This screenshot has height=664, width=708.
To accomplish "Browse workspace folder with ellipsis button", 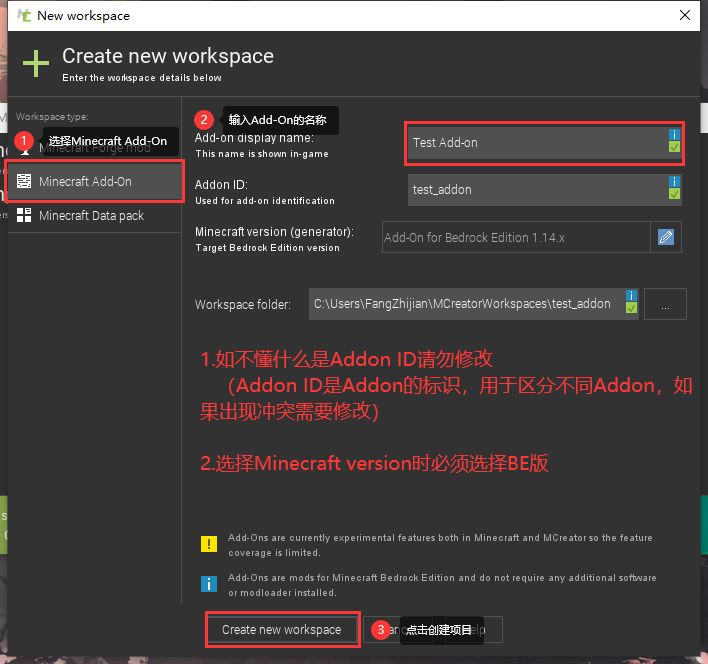I will 665,304.
